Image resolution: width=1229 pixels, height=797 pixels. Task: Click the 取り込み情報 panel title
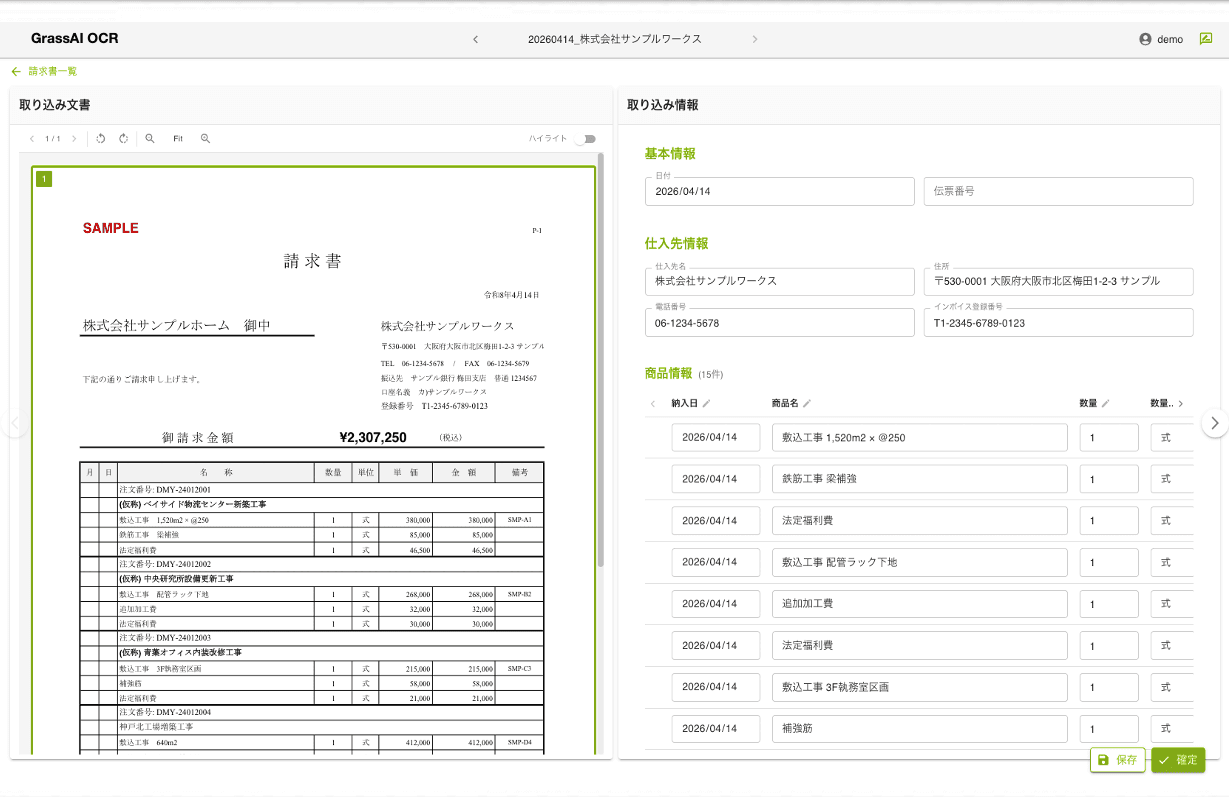point(663,104)
